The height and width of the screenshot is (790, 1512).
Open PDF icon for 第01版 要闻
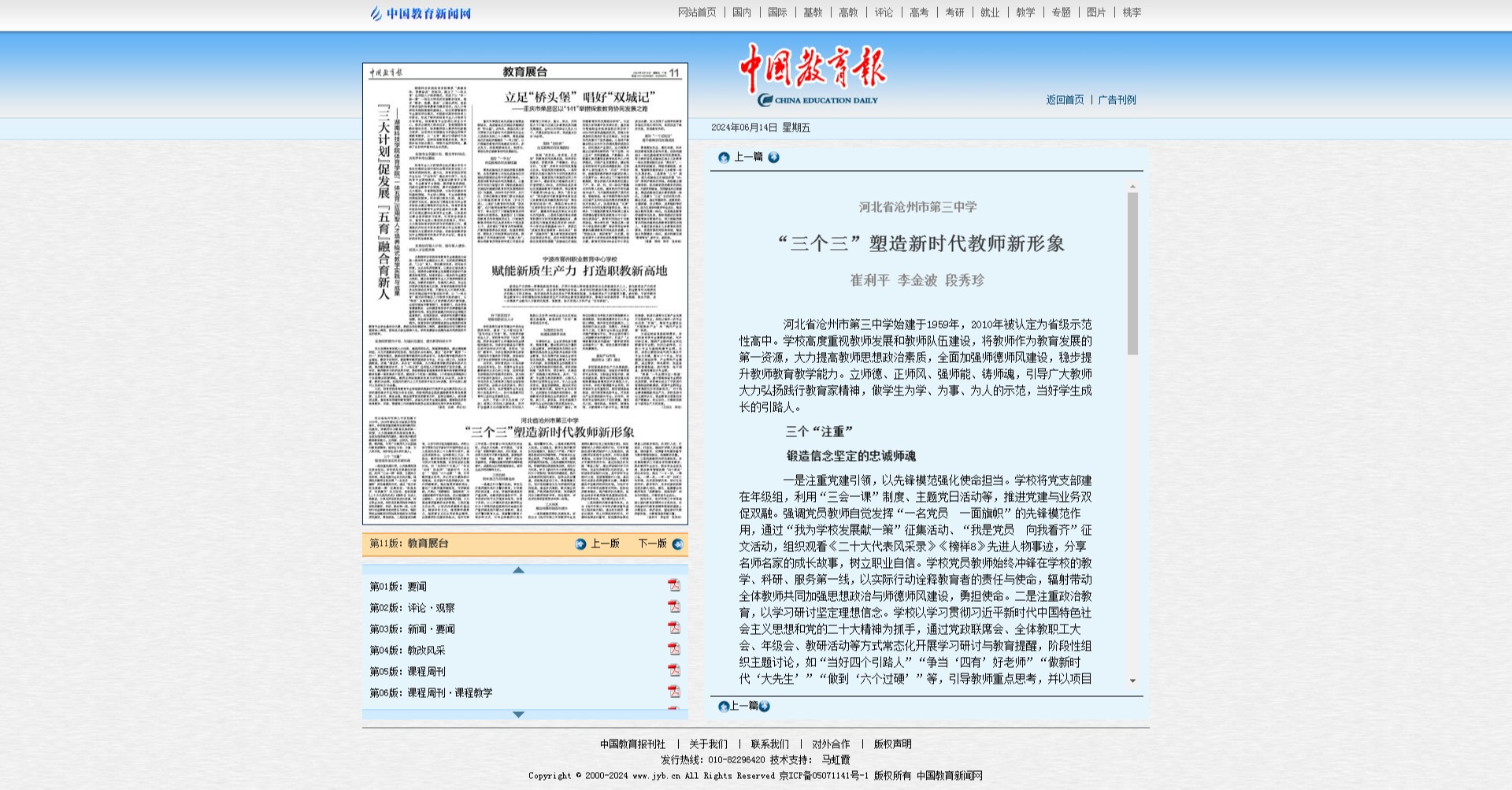tap(674, 585)
